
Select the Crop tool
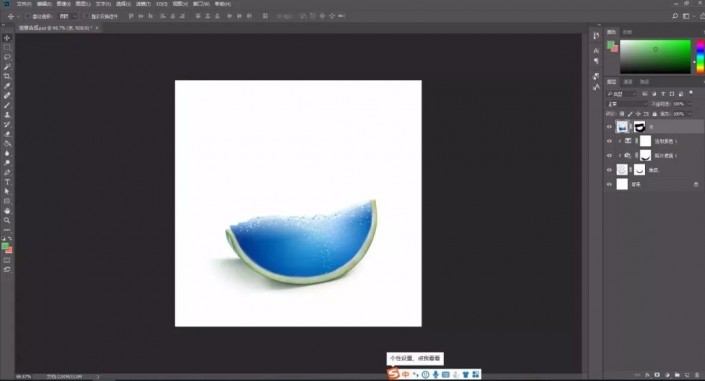tap(7, 76)
